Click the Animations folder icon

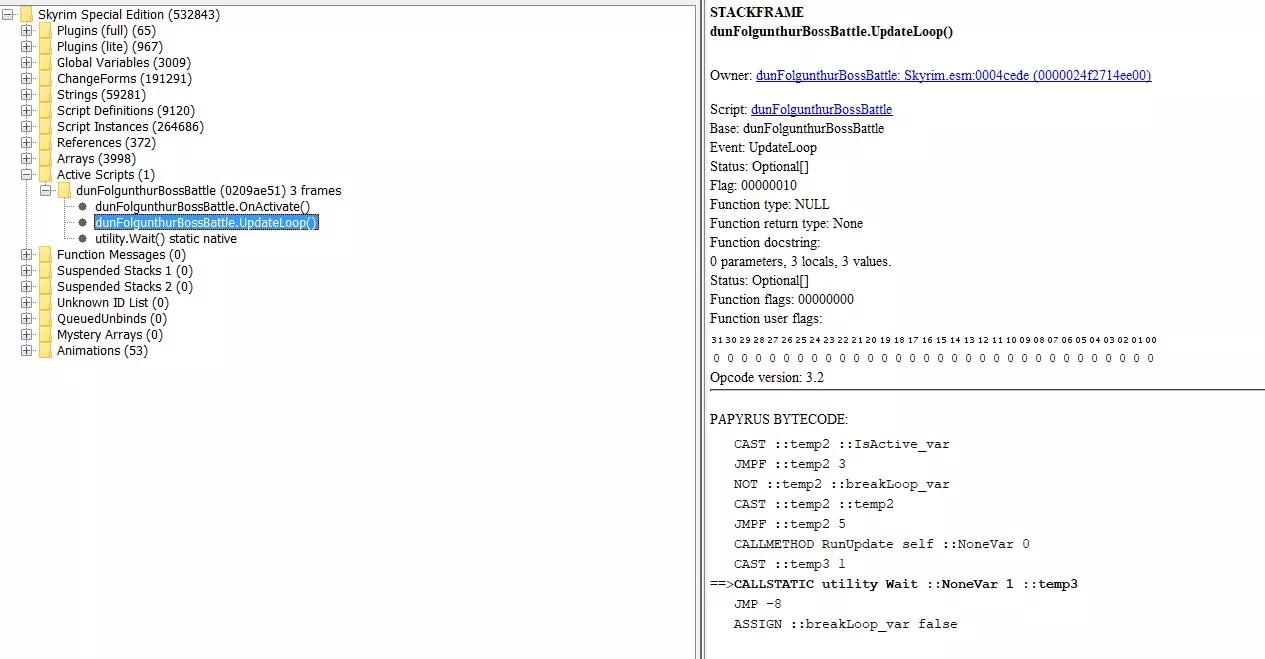pyautogui.click(x=45, y=351)
